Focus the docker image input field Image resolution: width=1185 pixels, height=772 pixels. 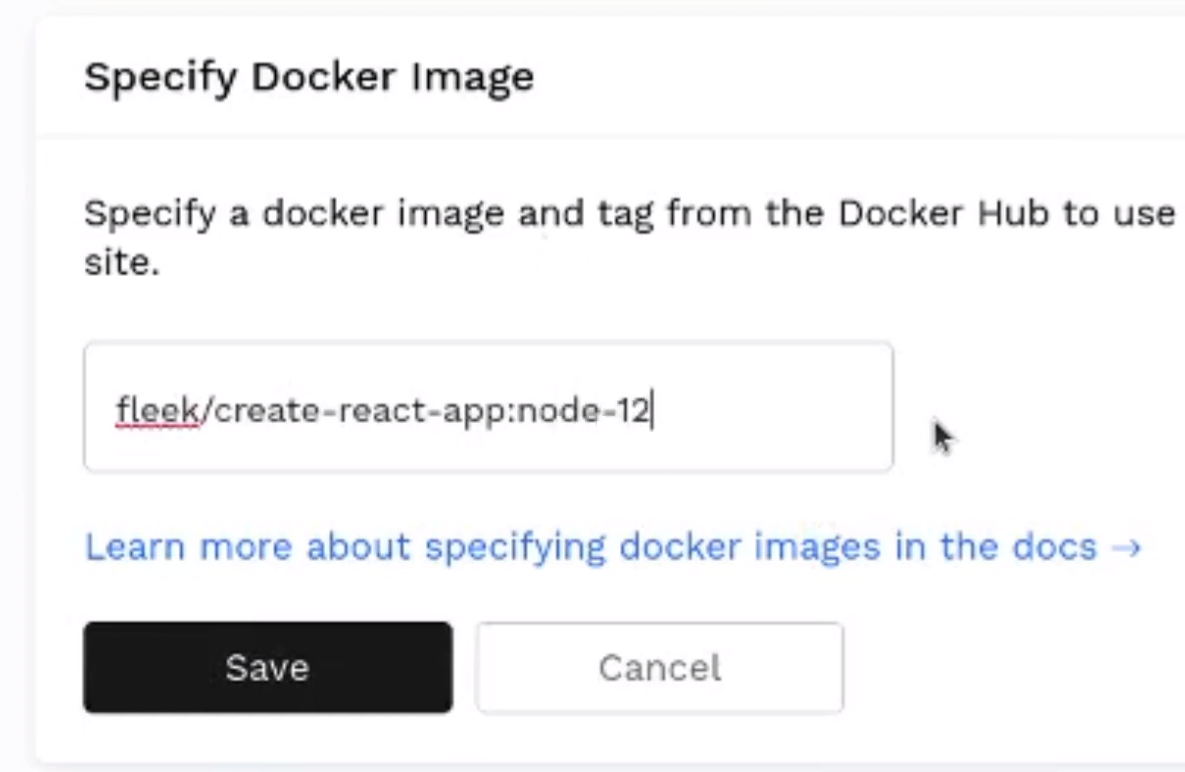click(x=487, y=407)
